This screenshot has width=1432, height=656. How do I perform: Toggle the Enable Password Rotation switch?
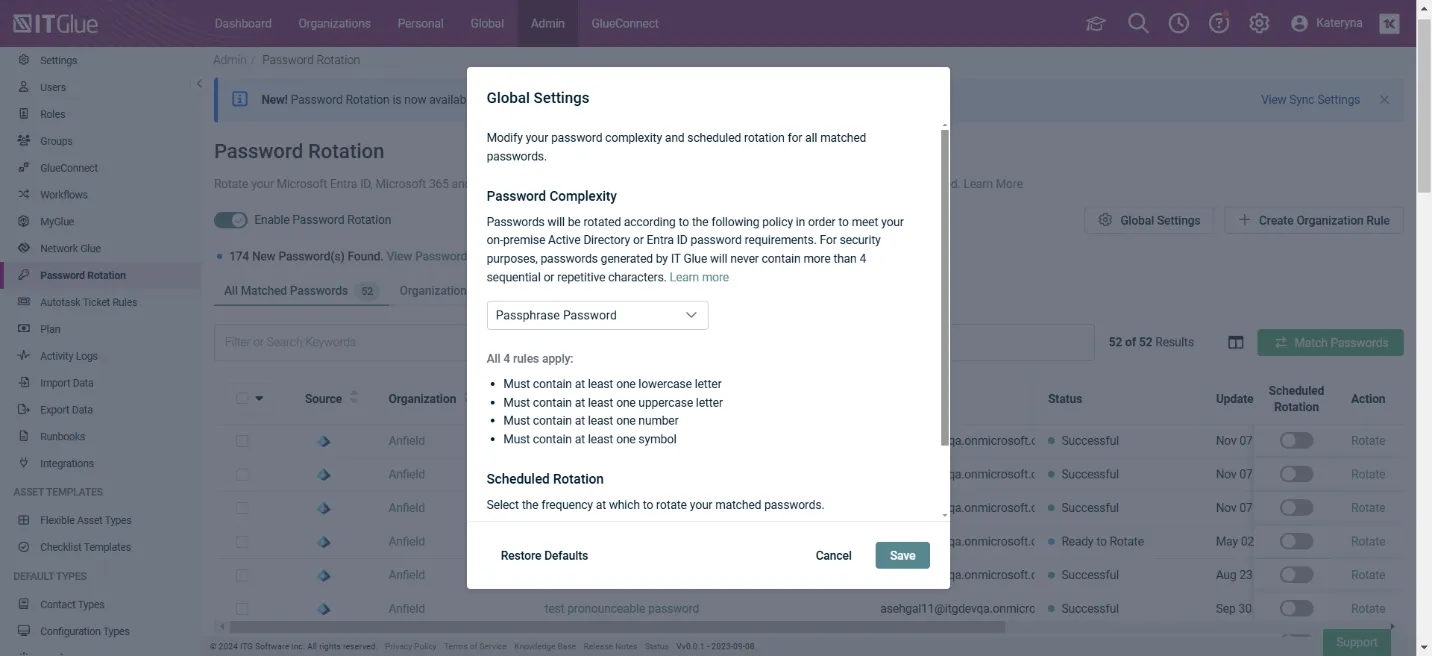[231, 220]
